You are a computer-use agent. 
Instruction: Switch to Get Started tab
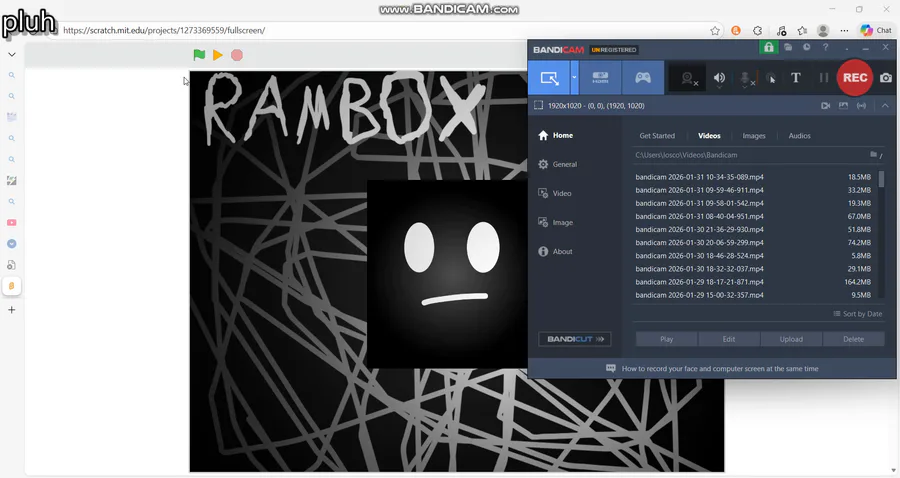(657, 136)
